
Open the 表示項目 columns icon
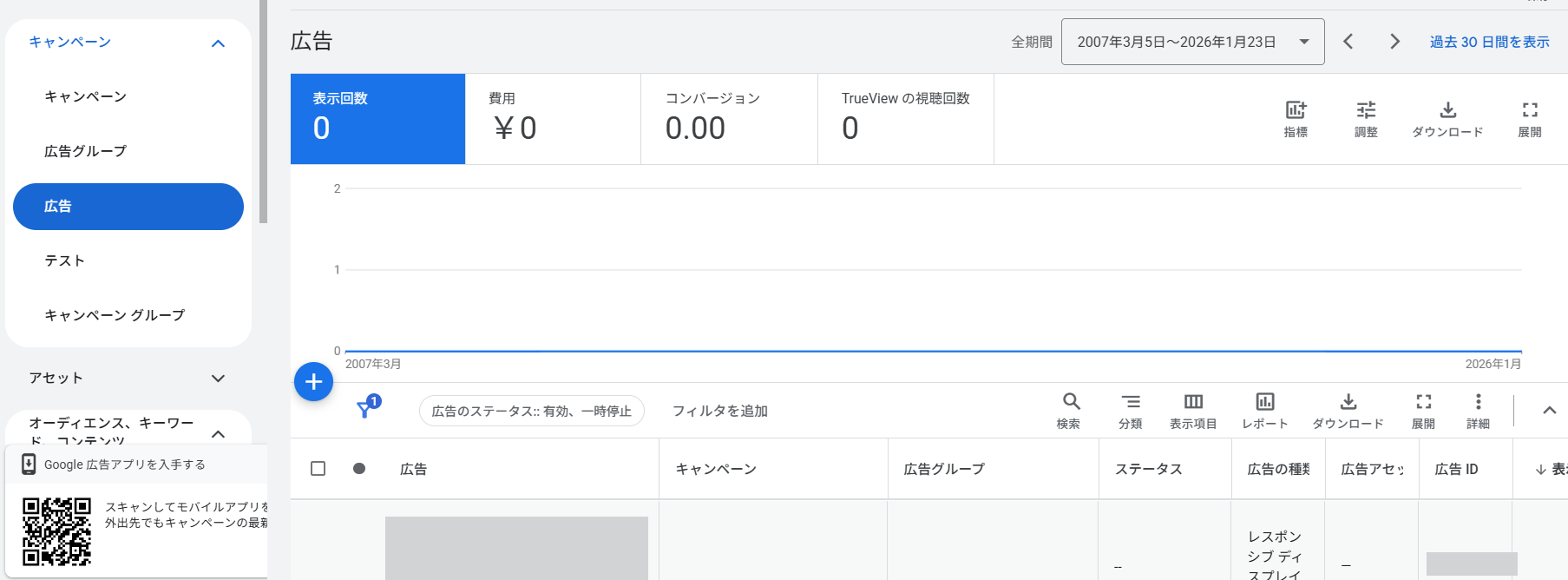pyautogui.click(x=1193, y=409)
